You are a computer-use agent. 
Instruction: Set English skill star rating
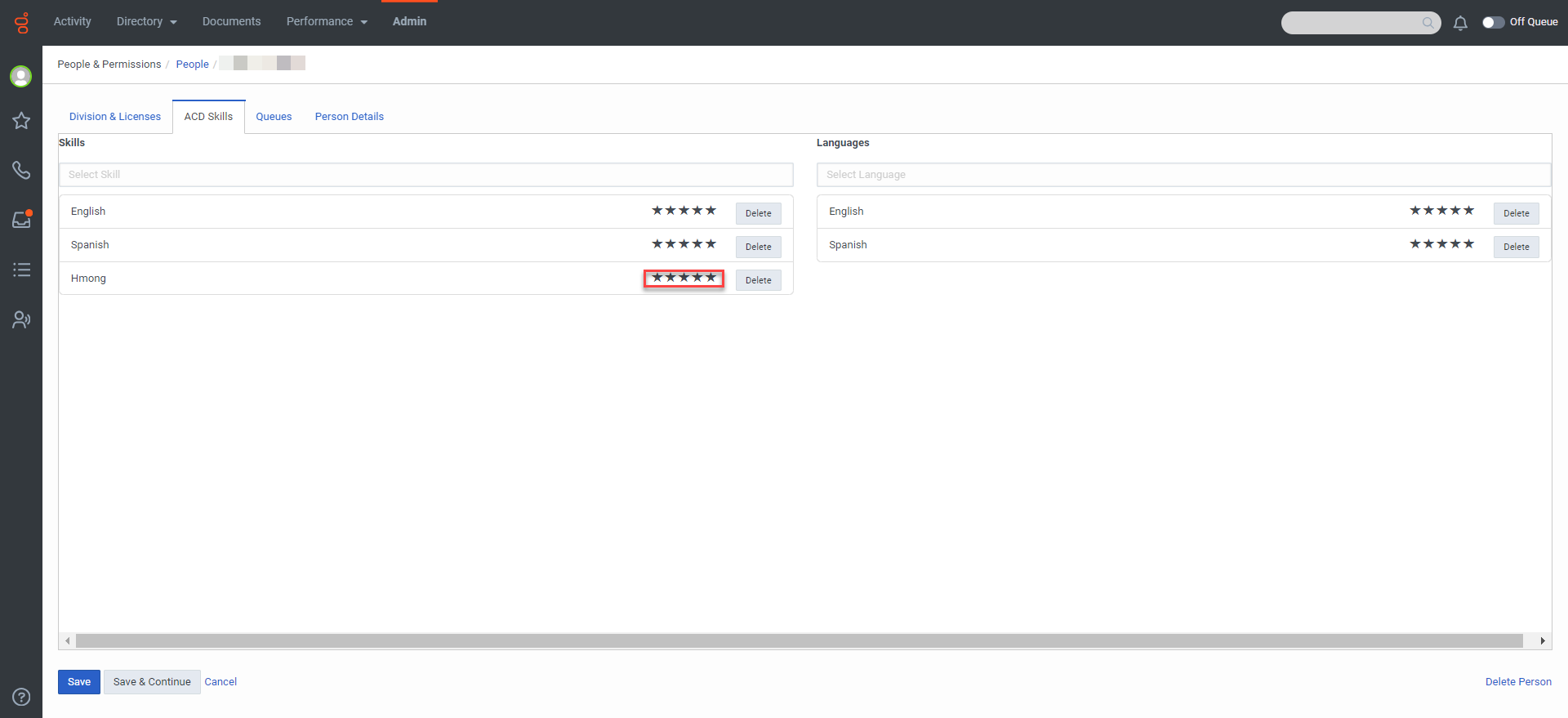pyautogui.click(x=684, y=211)
